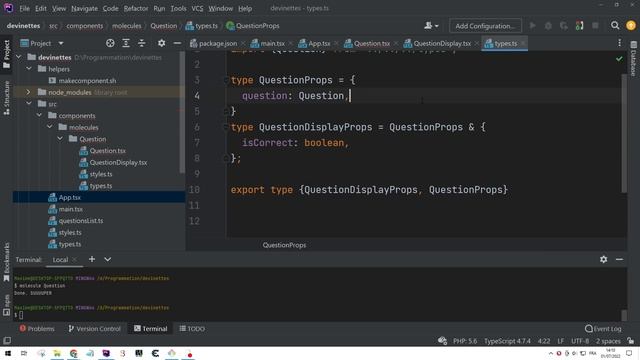Hide the terminal panel with minus icon
Image resolution: width=640 pixels, height=360 pixels.
point(619,260)
